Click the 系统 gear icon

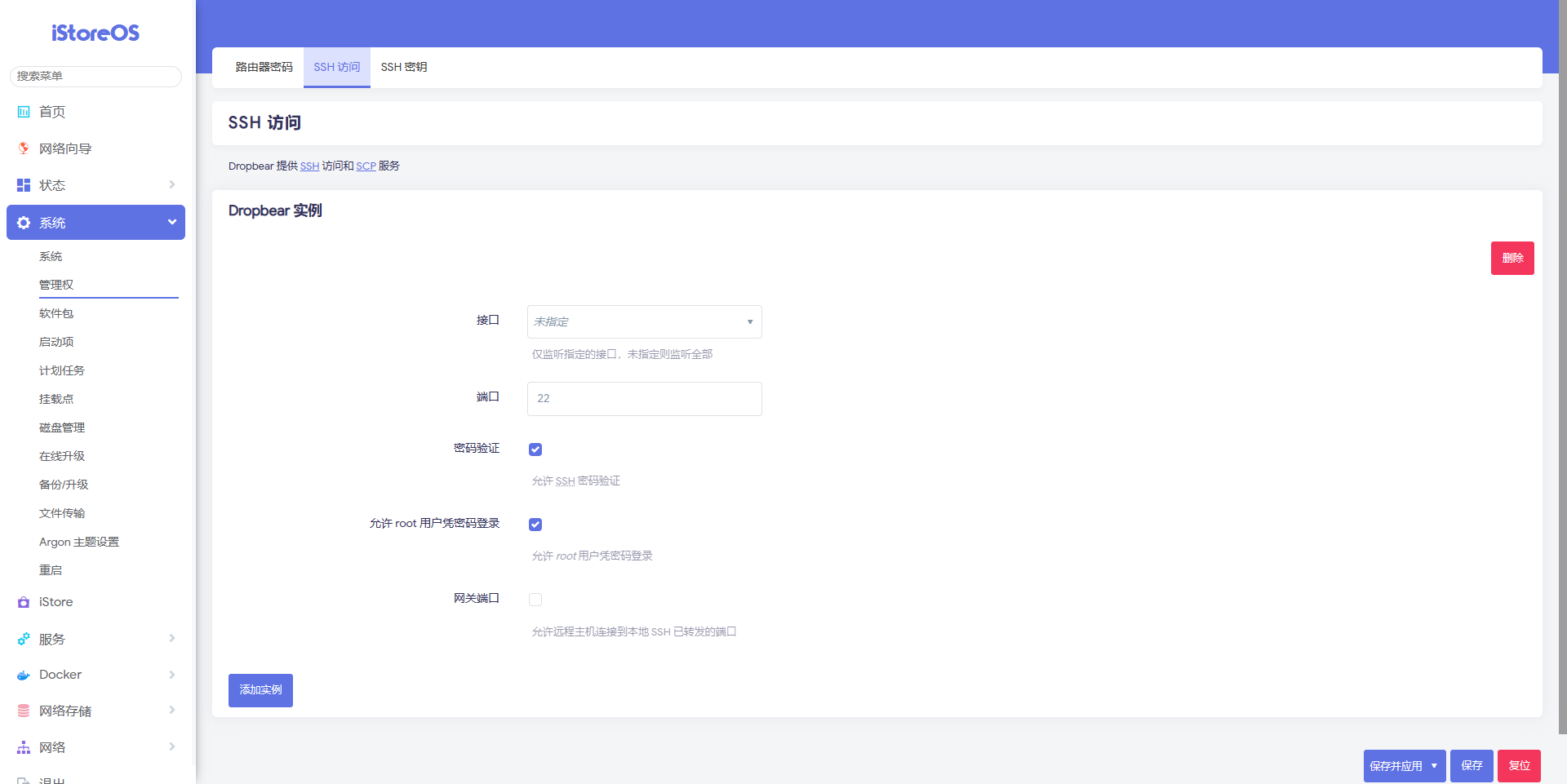(24, 223)
